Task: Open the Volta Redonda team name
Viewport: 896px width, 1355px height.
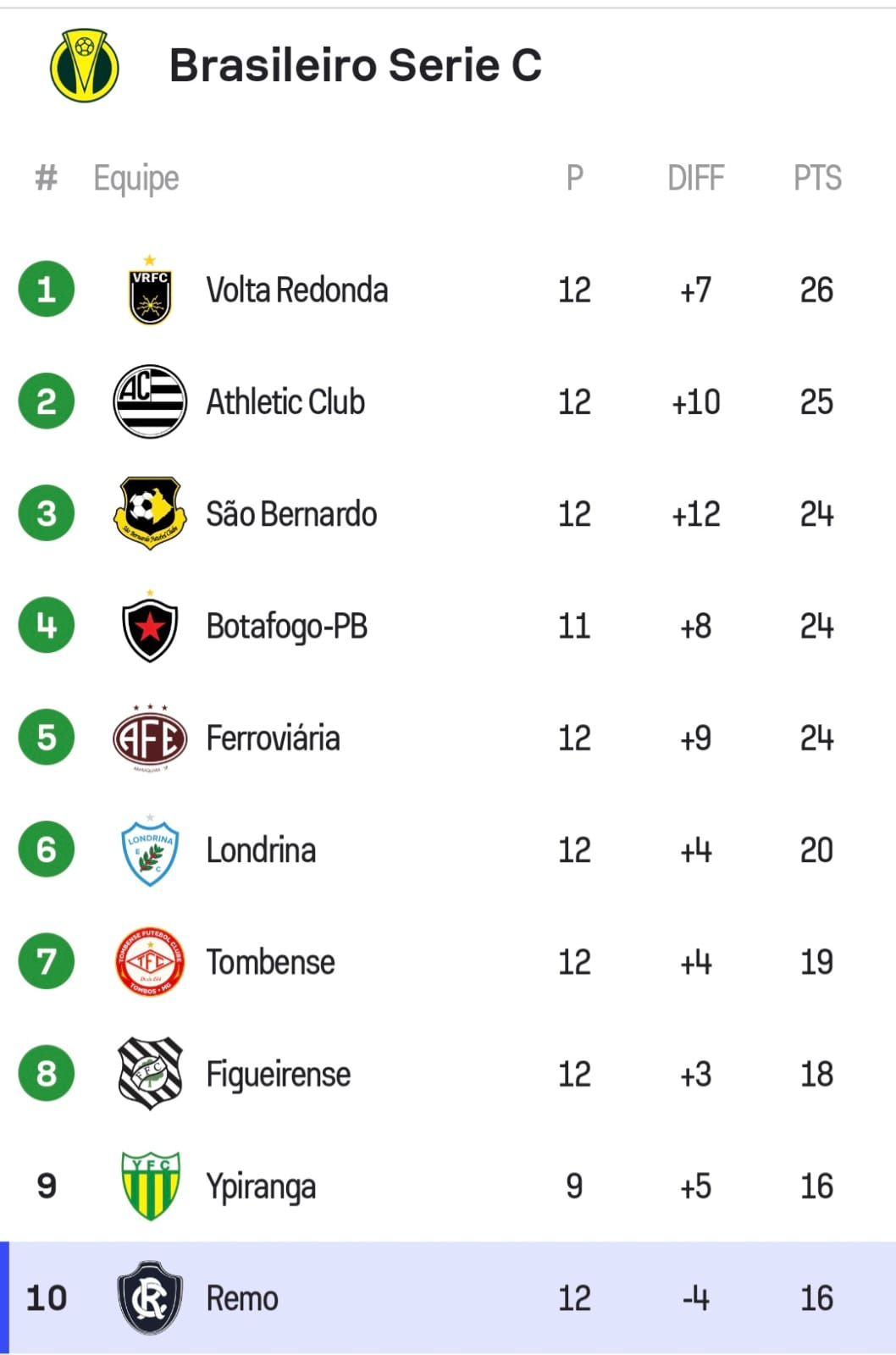Action: click(297, 290)
